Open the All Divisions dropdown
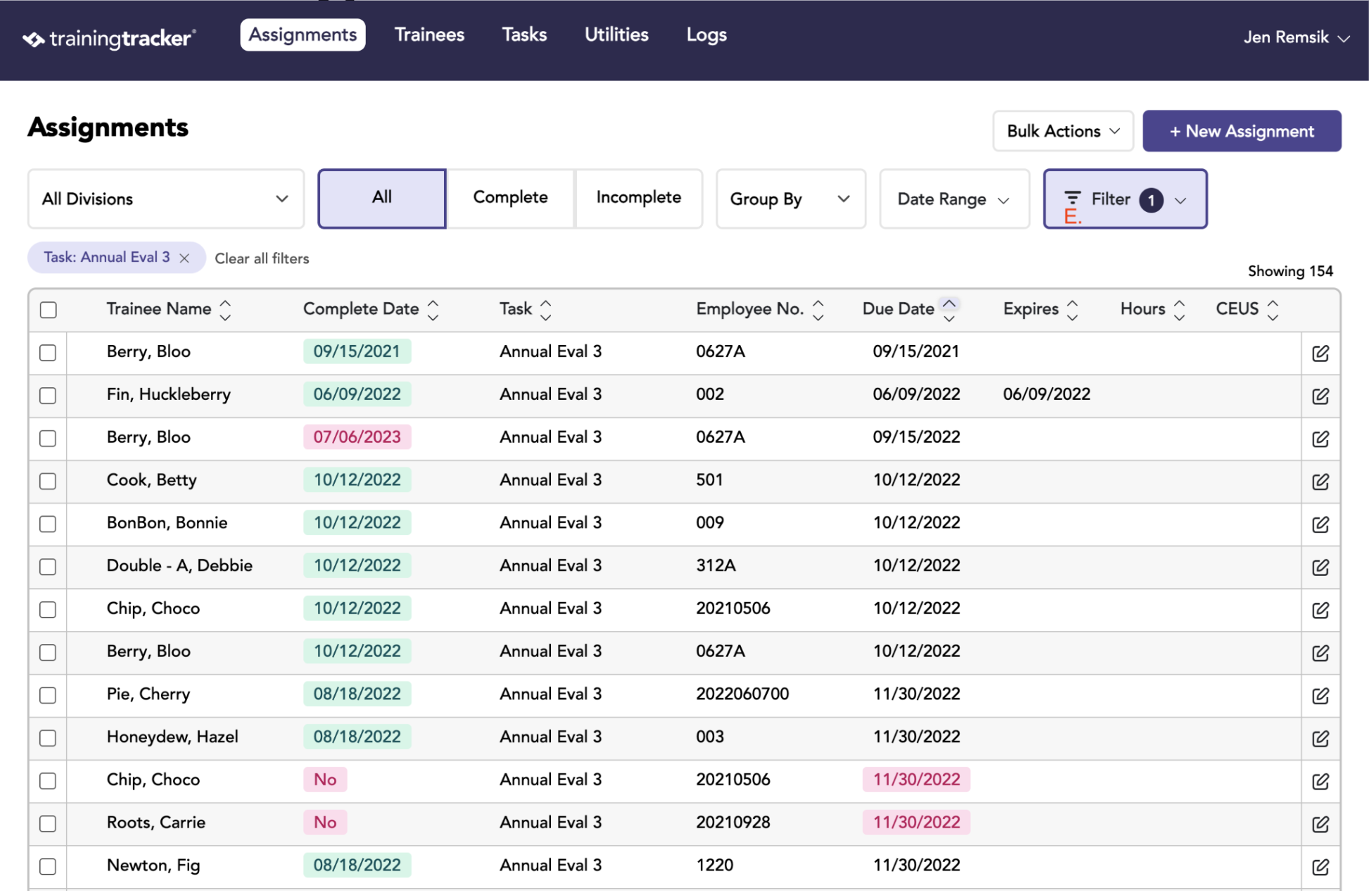 (x=166, y=199)
